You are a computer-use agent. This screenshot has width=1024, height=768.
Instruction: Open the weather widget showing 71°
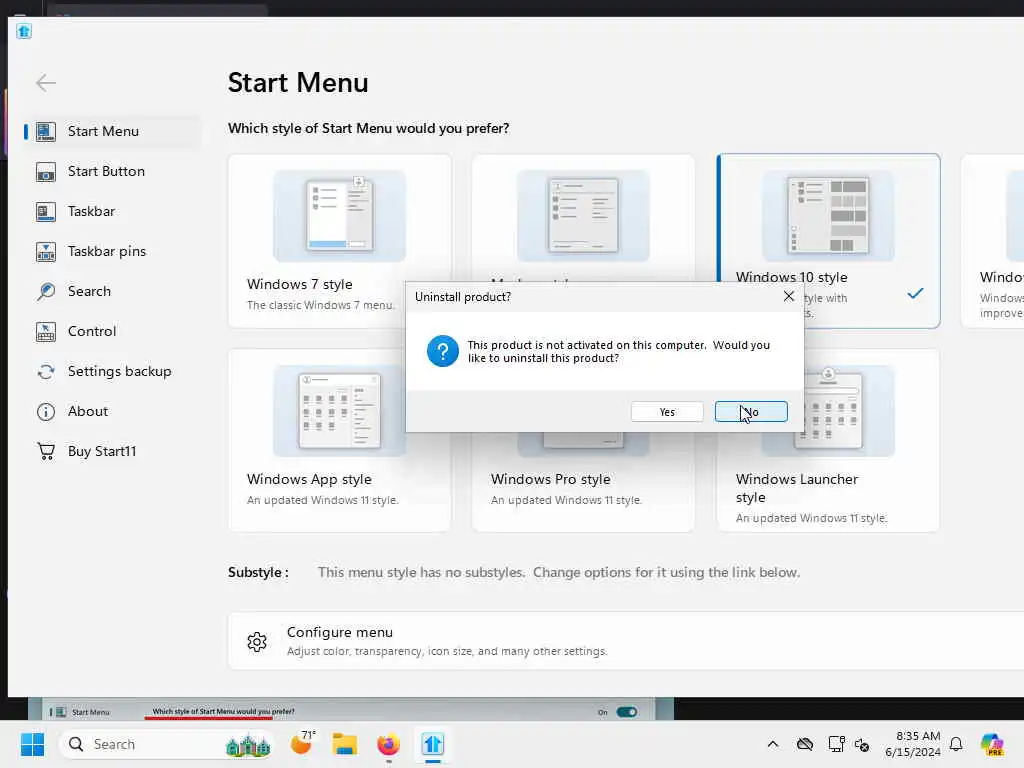point(302,744)
